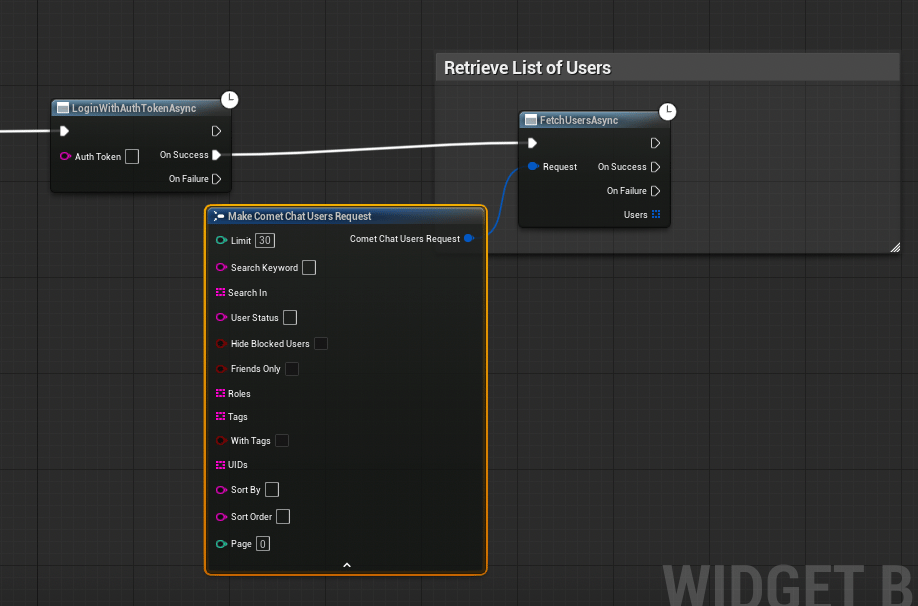Click the Auth Token input field
Viewport: 918px width, 606px height.
(x=132, y=156)
